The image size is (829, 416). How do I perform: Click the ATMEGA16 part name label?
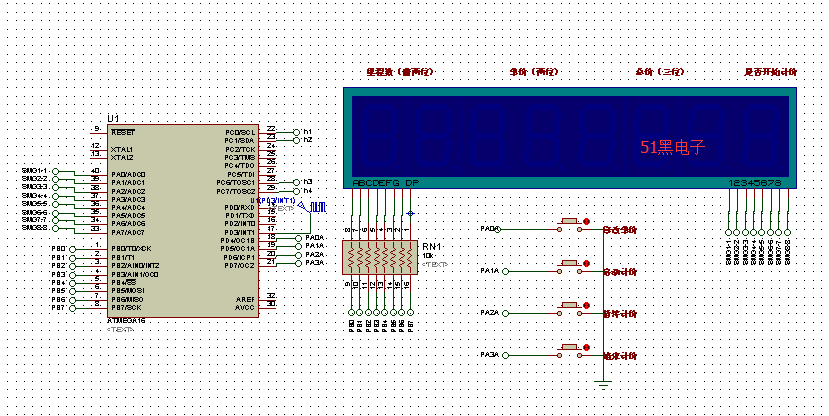126,321
